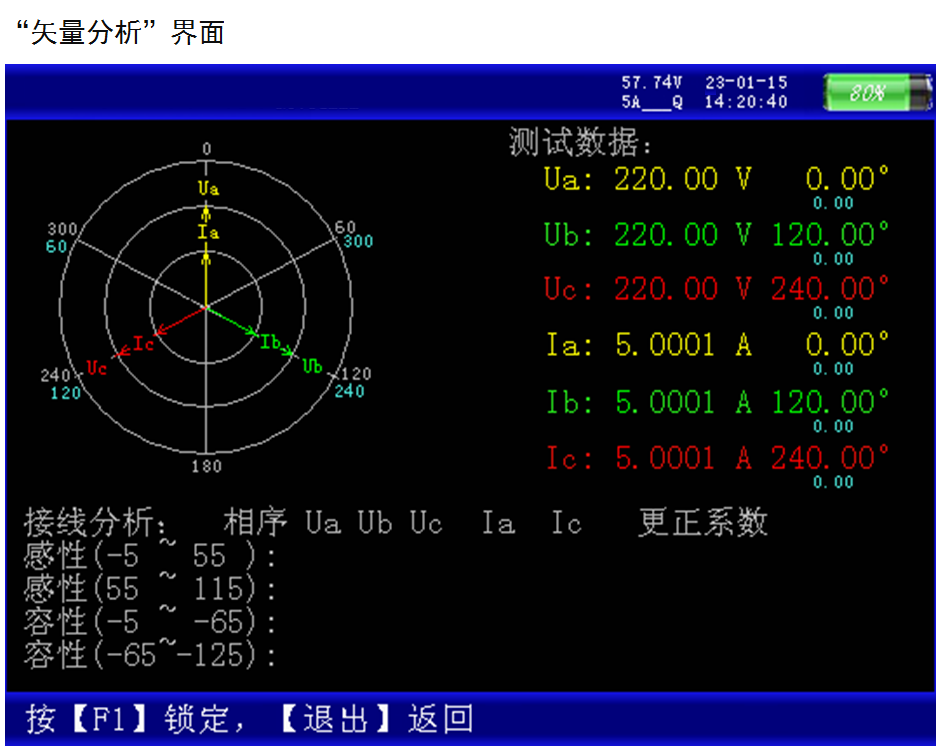Select the red Uc vector label
Screen dimensions: 940x748
96,367
